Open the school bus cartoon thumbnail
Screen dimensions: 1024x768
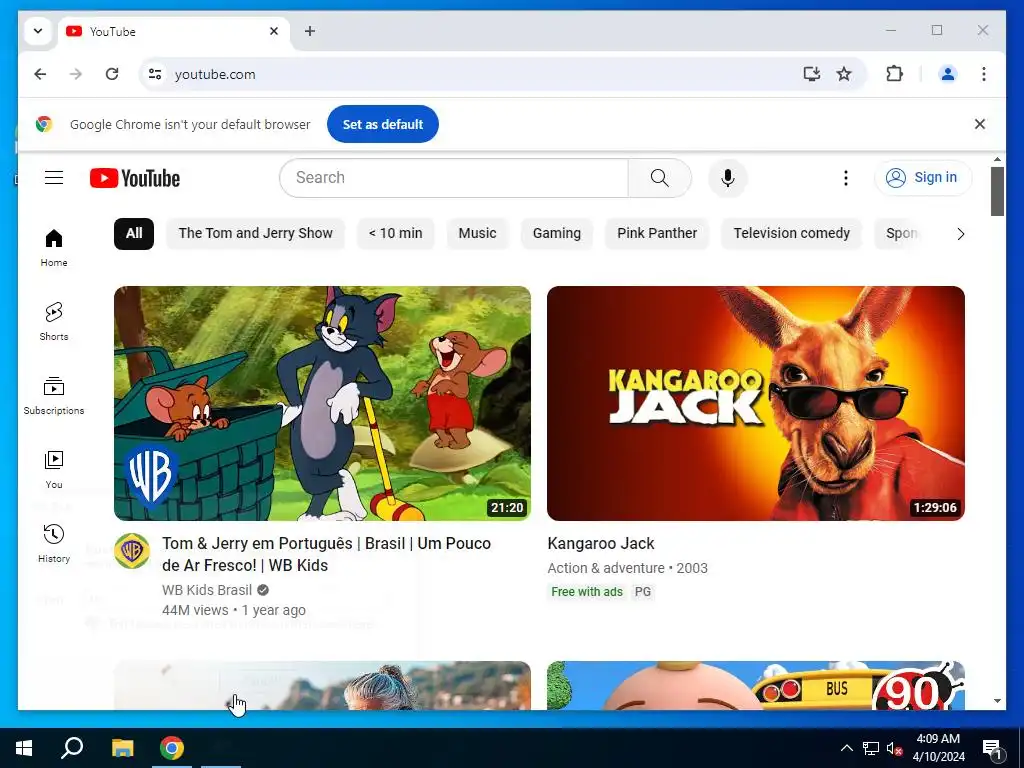[756, 685]
